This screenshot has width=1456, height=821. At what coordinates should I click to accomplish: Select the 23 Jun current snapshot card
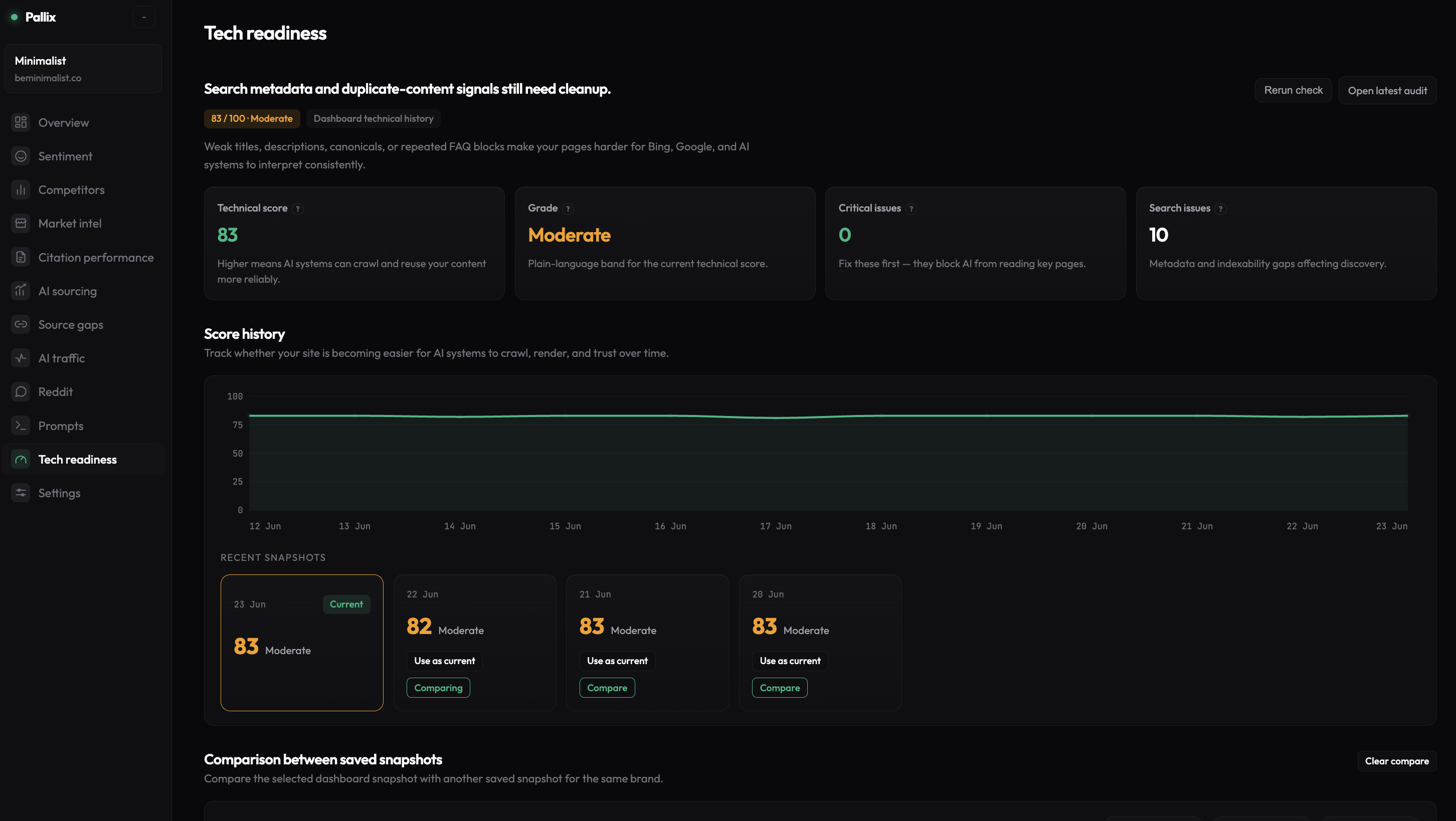(x=302, y=643)
